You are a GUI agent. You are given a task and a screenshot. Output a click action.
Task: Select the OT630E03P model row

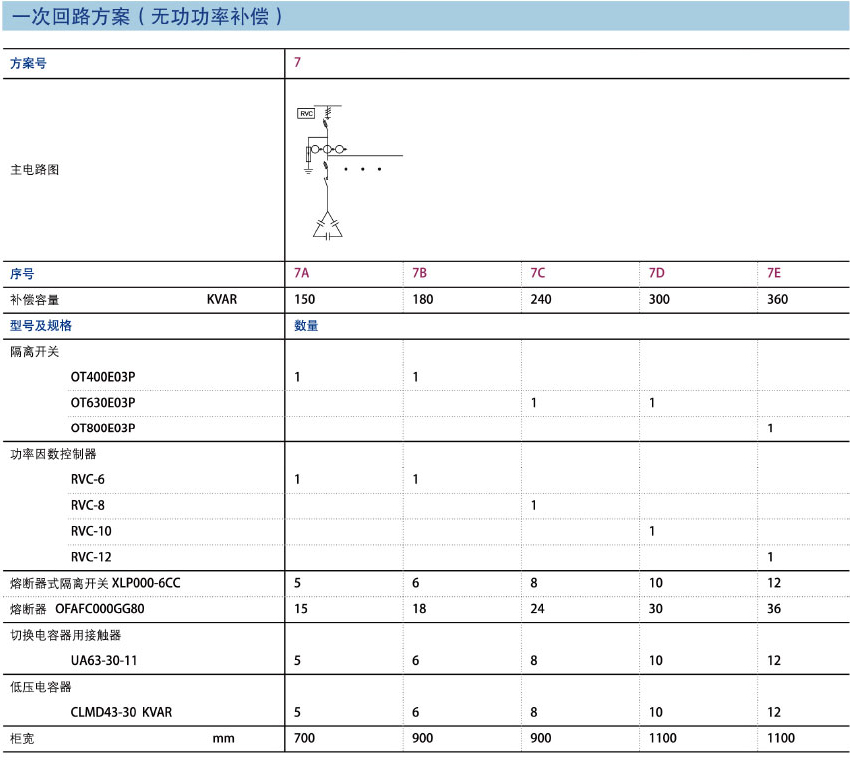[103, 403]
